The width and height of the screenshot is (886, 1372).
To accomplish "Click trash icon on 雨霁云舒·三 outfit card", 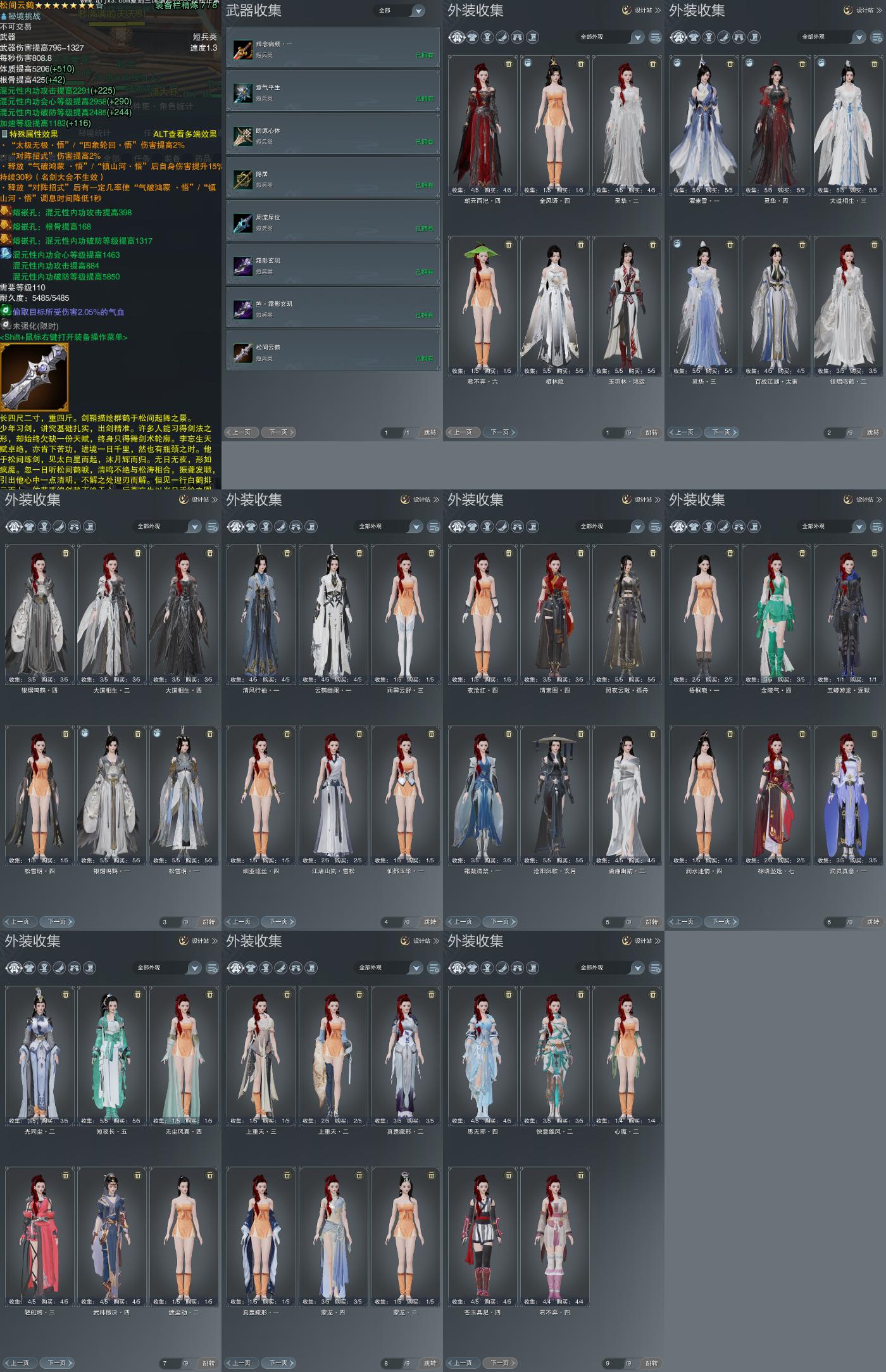I will pyautogui.click(x=432, y=553).
